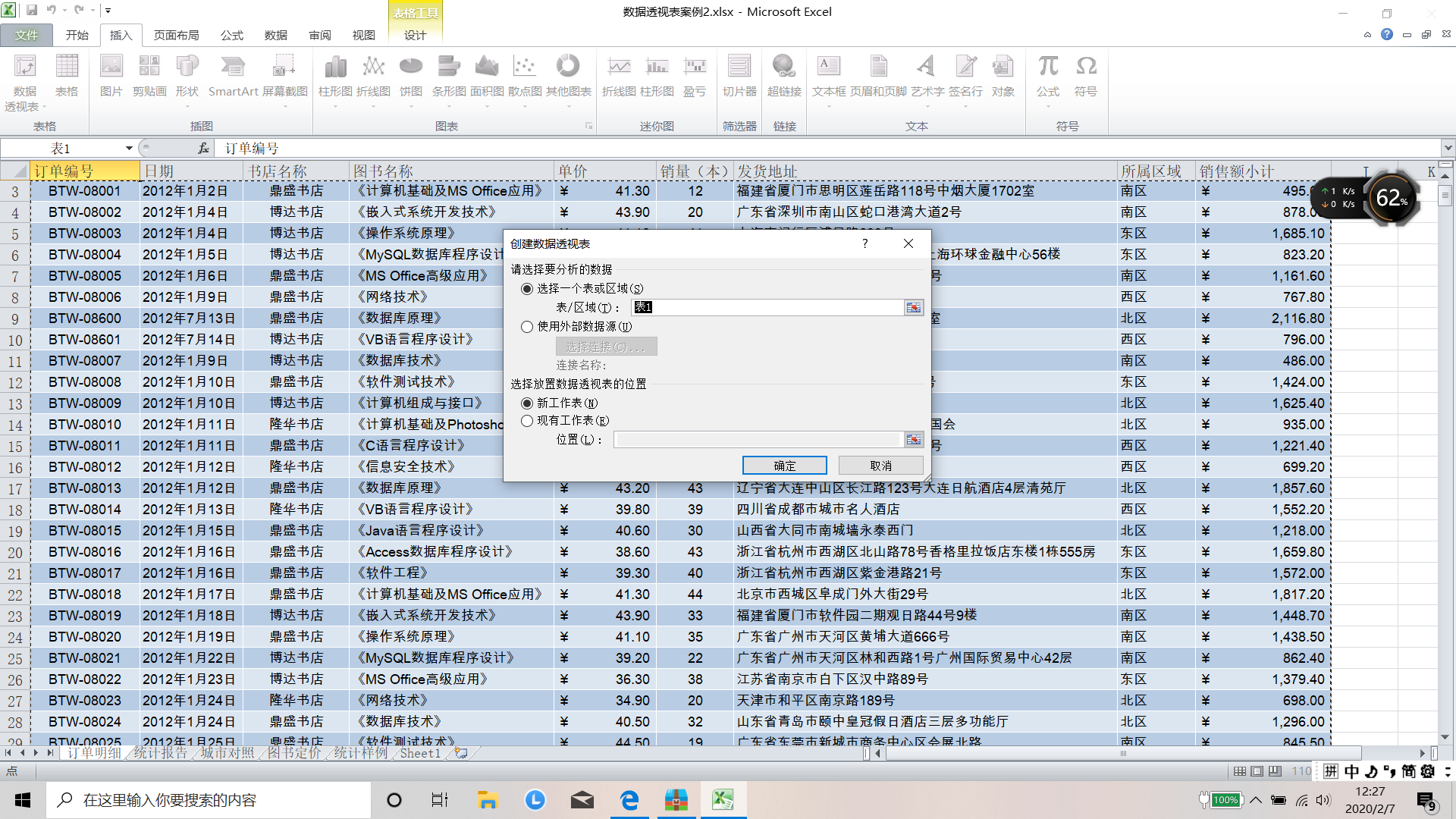Switch to the 公式 Formulas tab

click(x=231, y=35)
